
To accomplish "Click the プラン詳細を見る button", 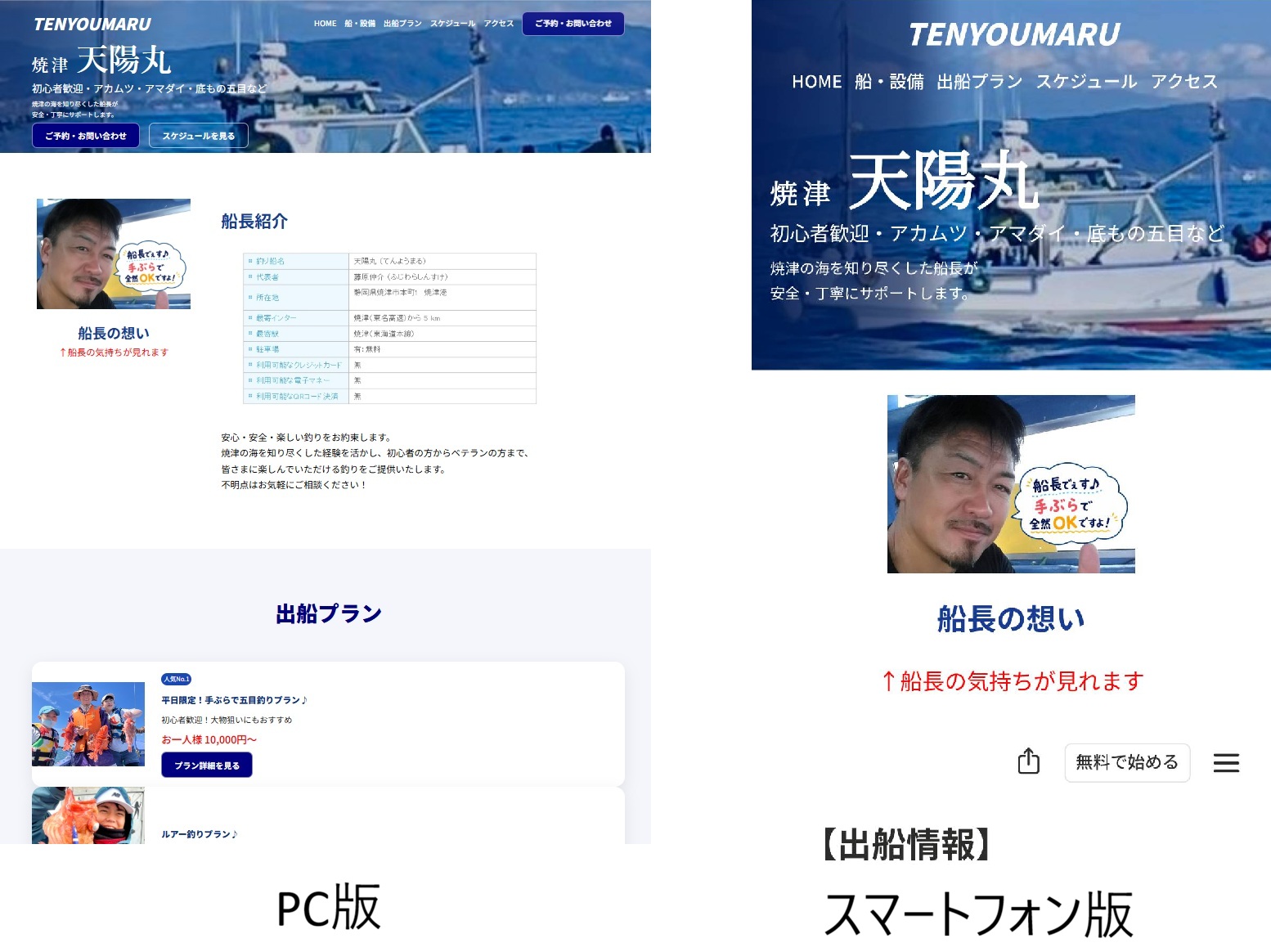I will pyautogui.click(x=207, y=766).
